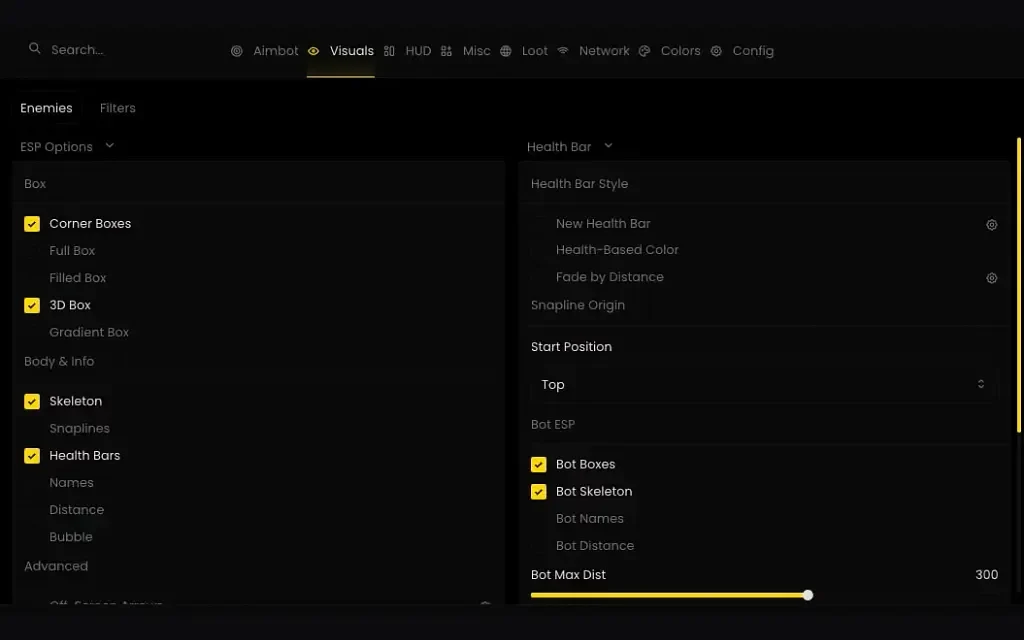
Task: Click the Aimbot target icon
Action: coord(237,51)
